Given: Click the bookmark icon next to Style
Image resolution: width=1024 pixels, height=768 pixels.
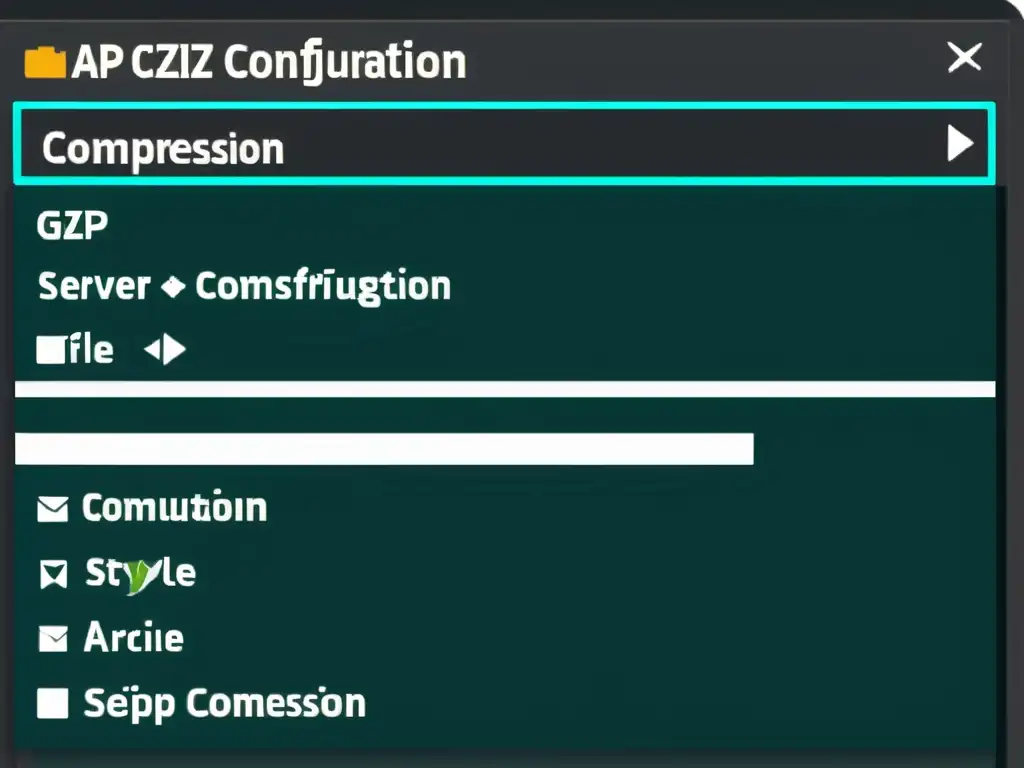Looking at the screenshot, I should [x=51, y=575].
